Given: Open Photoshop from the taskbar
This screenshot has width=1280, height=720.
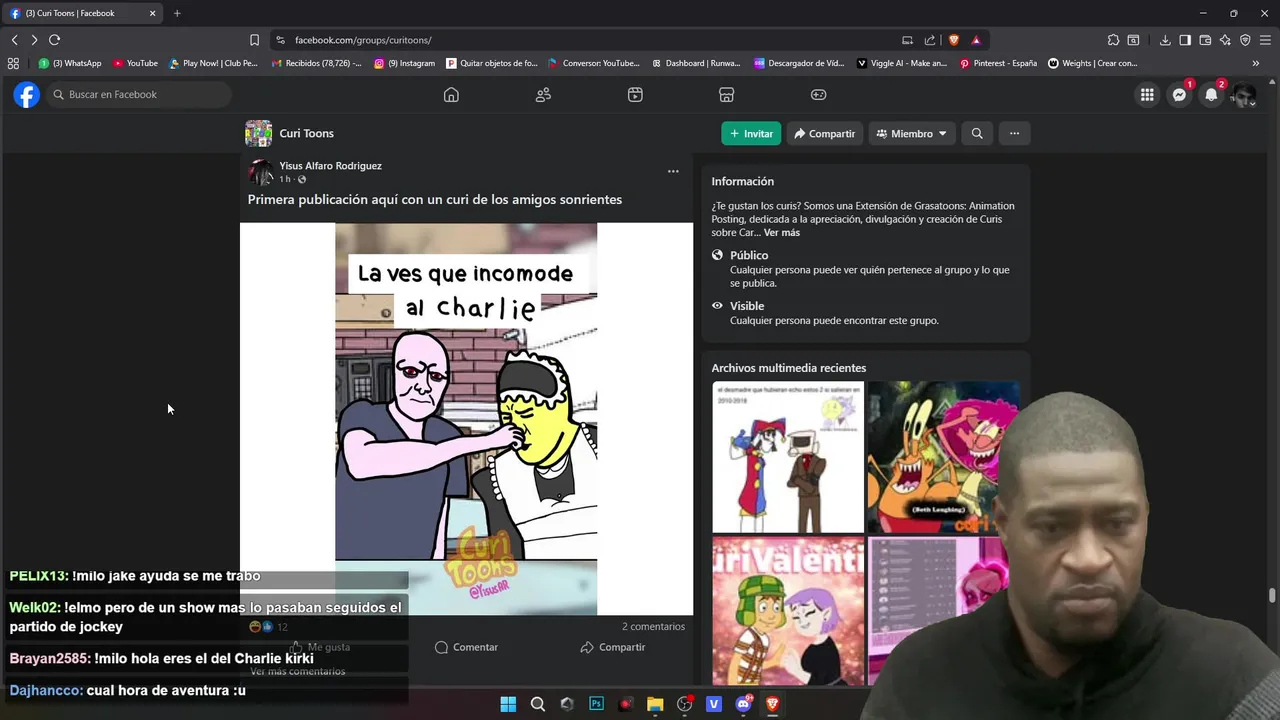Looking at the screenshot, I should [596, 704].
